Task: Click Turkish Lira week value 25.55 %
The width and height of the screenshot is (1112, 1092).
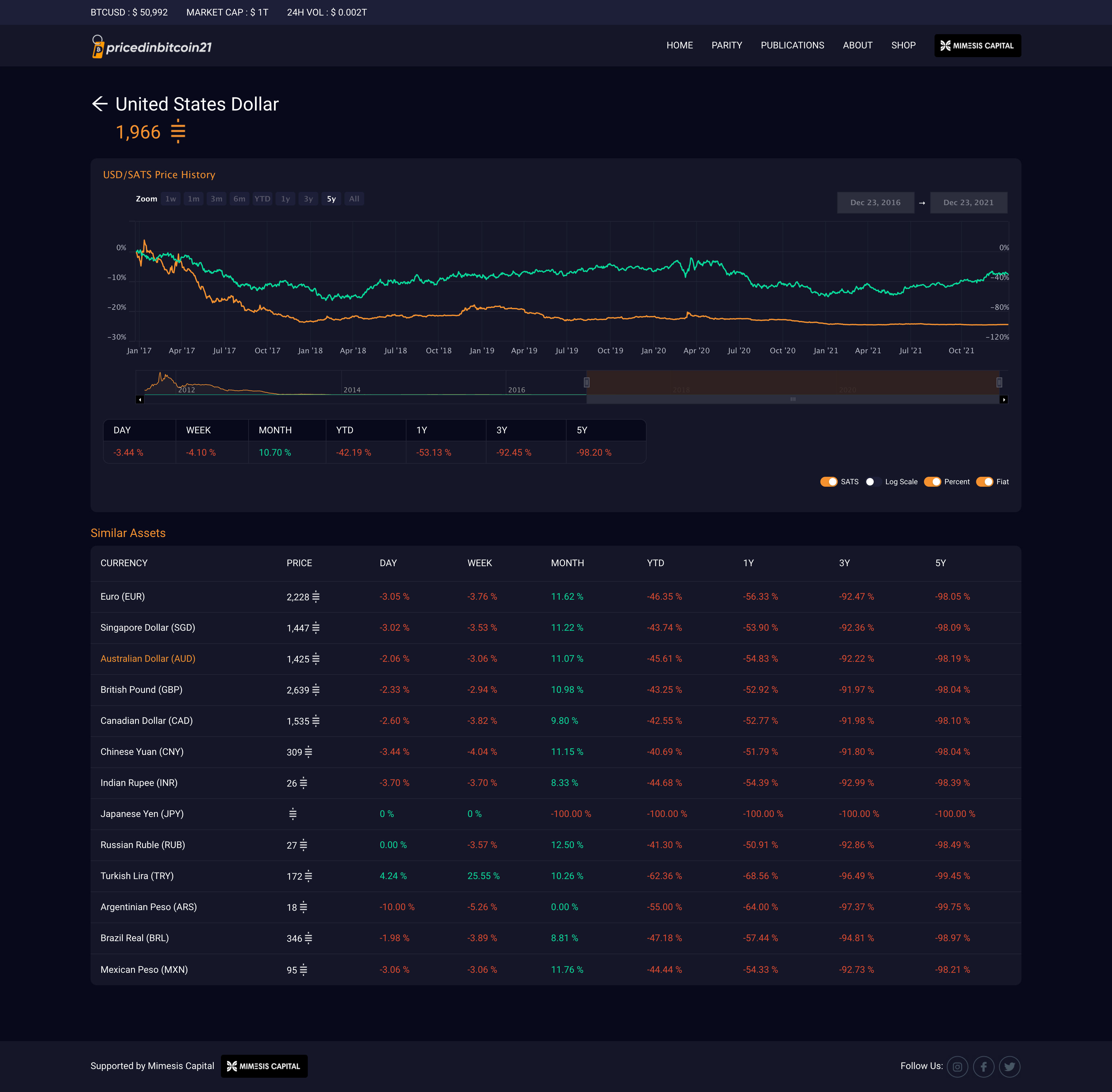Action: point(483,876)
